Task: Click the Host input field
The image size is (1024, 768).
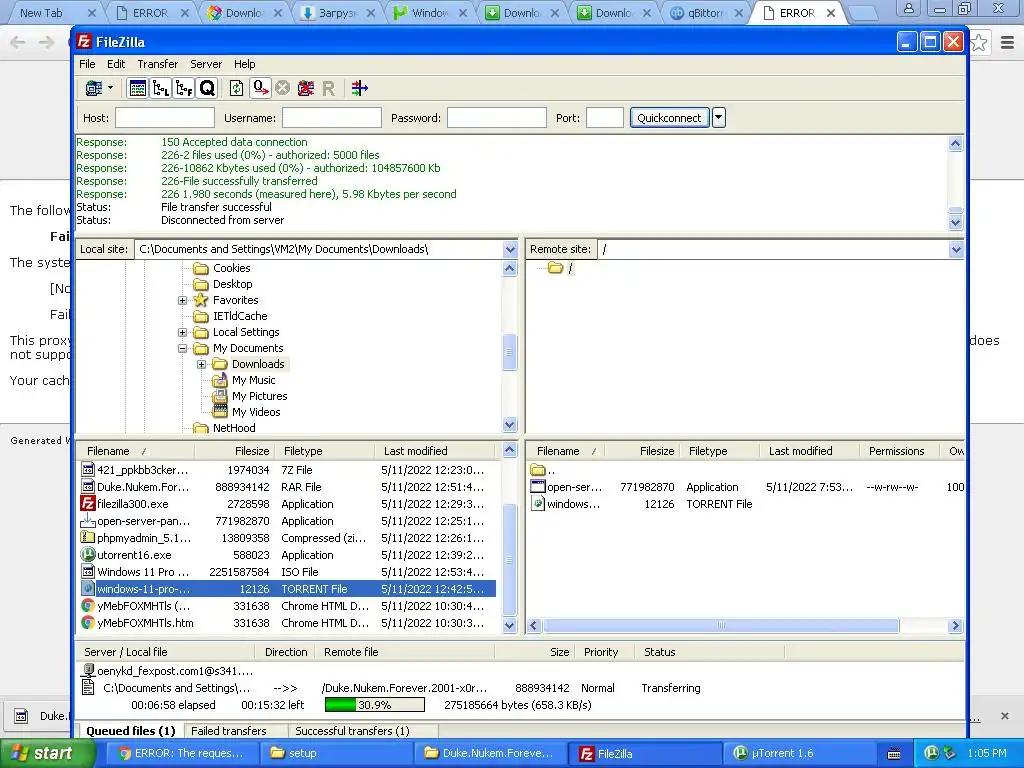Action: [x=165, y=118]
